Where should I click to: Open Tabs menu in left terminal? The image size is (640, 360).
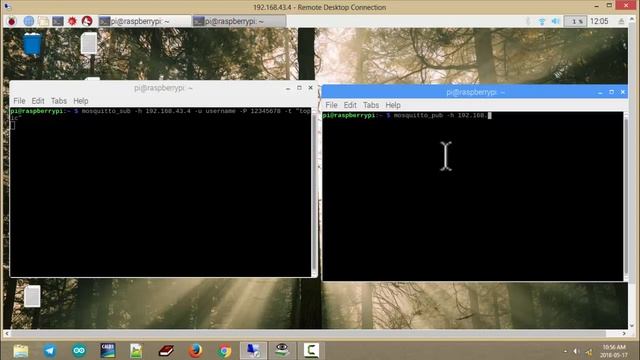coord(59,101)
